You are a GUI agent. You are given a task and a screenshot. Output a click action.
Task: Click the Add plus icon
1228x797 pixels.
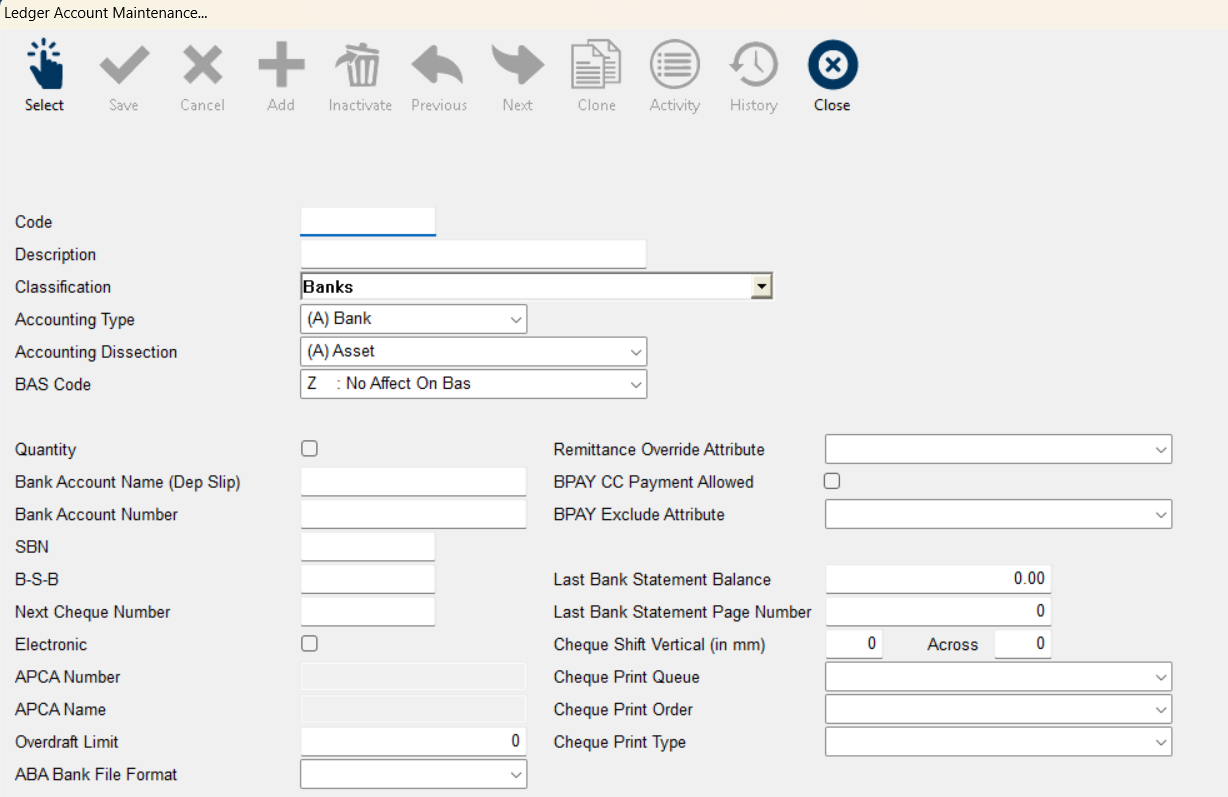(281, 66)
